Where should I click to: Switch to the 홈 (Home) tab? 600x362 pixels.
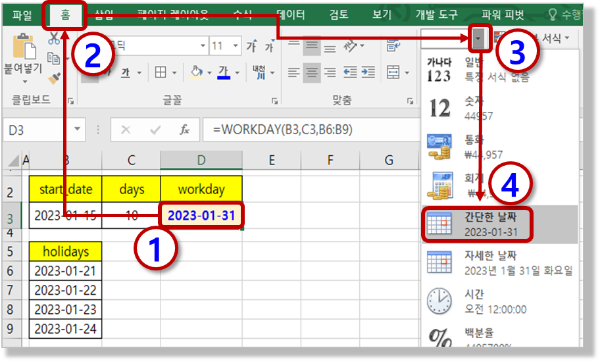click(65, 15)
